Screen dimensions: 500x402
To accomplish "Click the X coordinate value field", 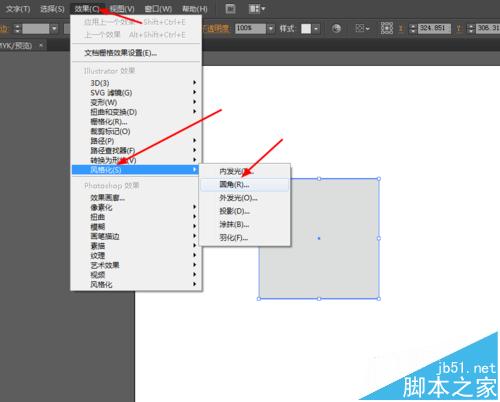I will click(434, 29).
